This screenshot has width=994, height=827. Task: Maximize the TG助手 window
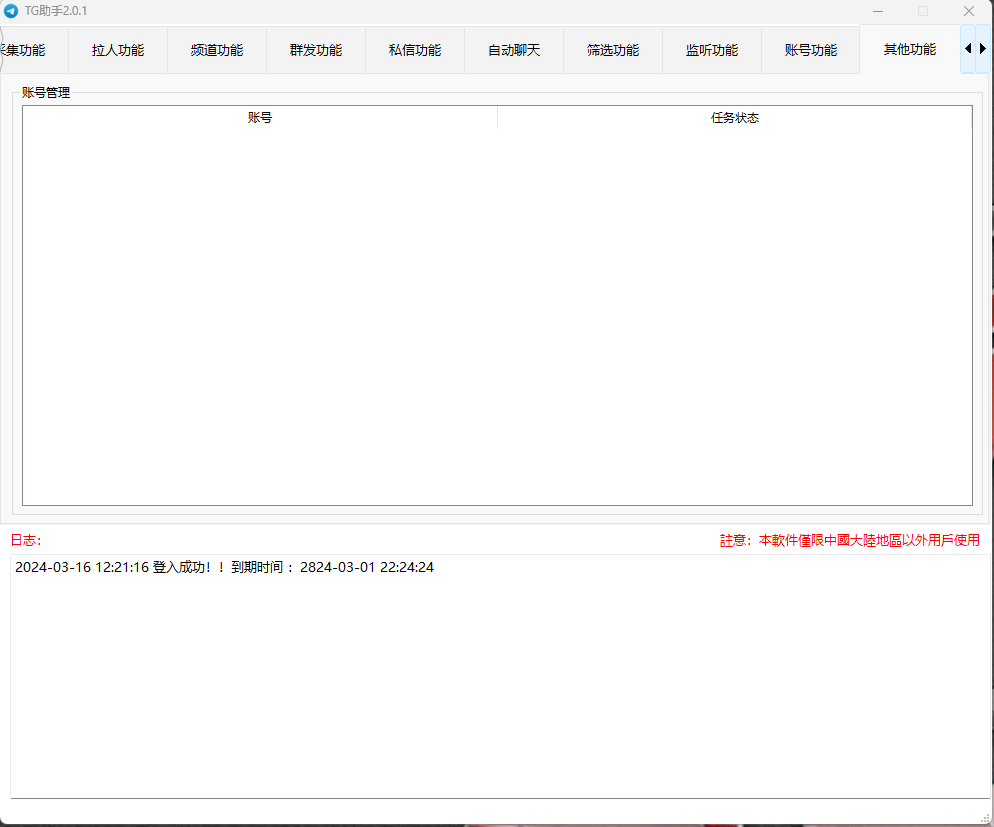923,11
